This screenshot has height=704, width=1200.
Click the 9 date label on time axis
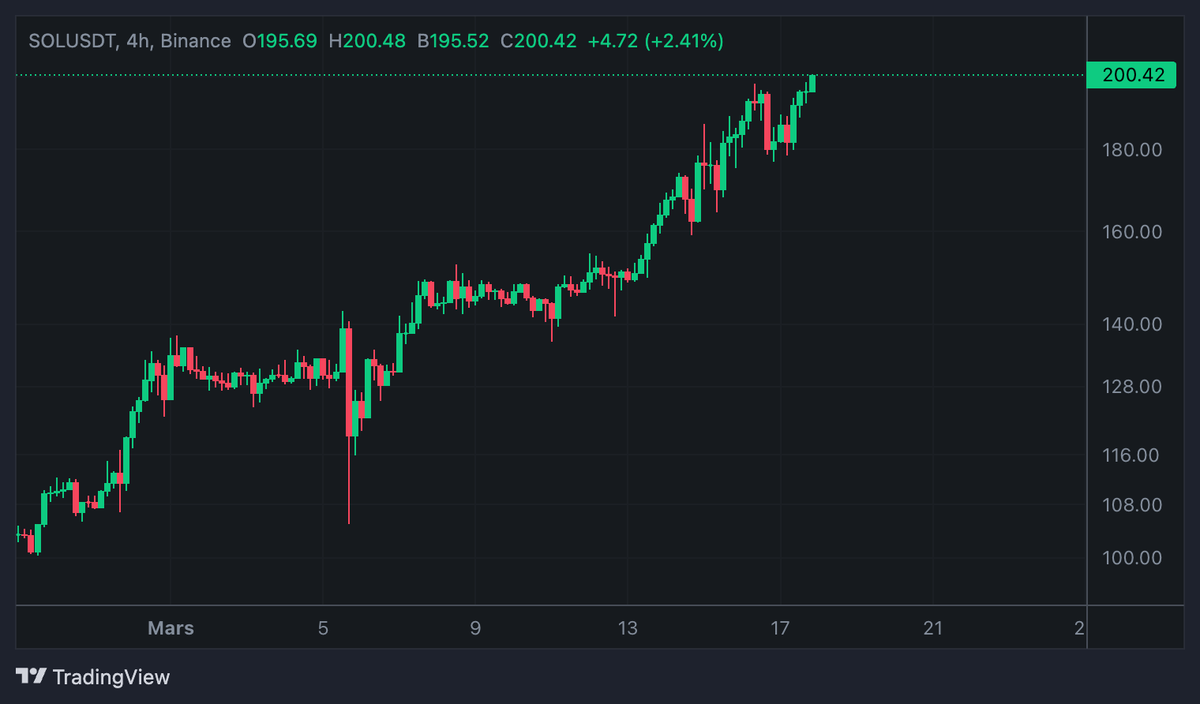[x=475, y=629]
